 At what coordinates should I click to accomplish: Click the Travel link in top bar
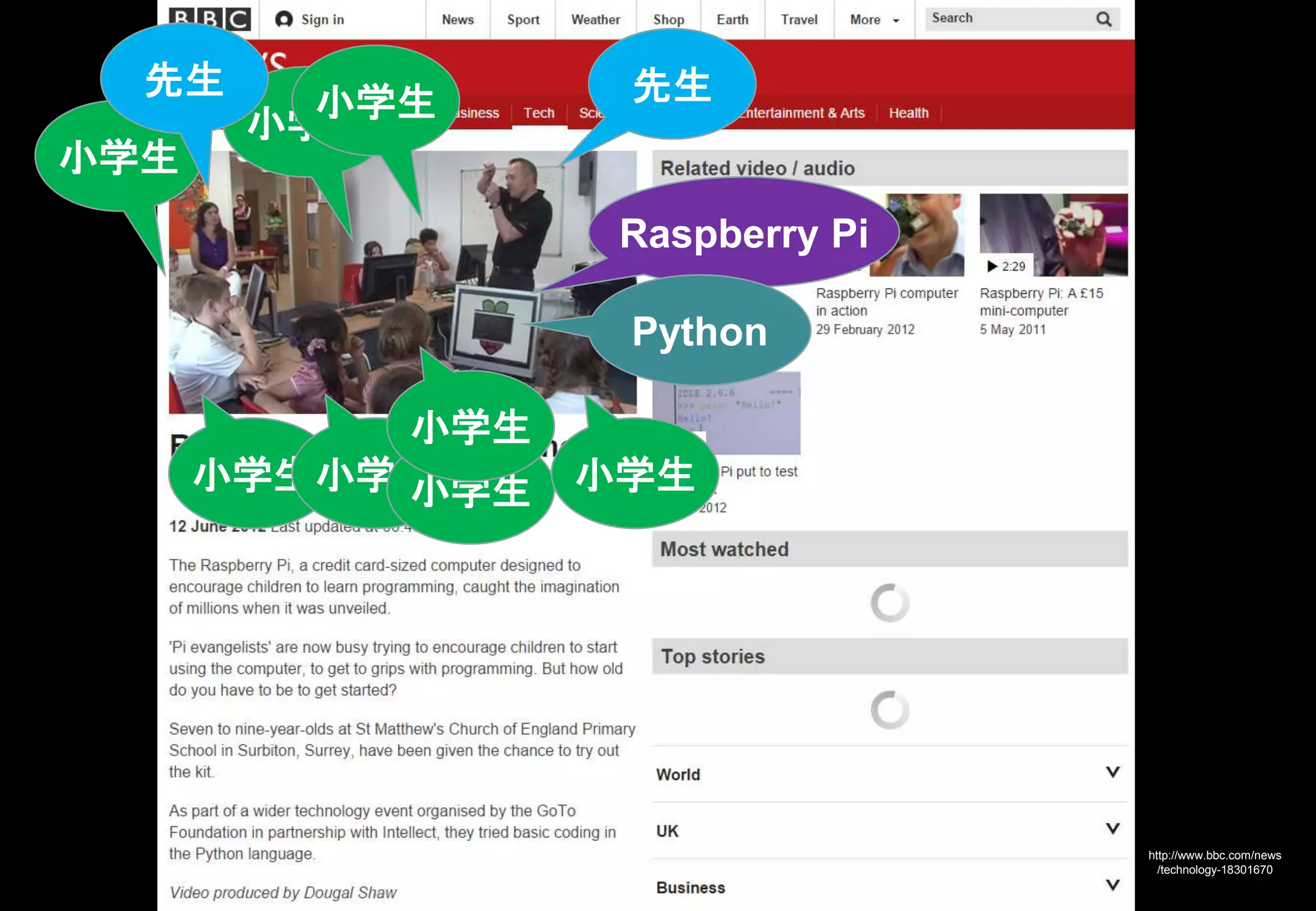(799, 20)
